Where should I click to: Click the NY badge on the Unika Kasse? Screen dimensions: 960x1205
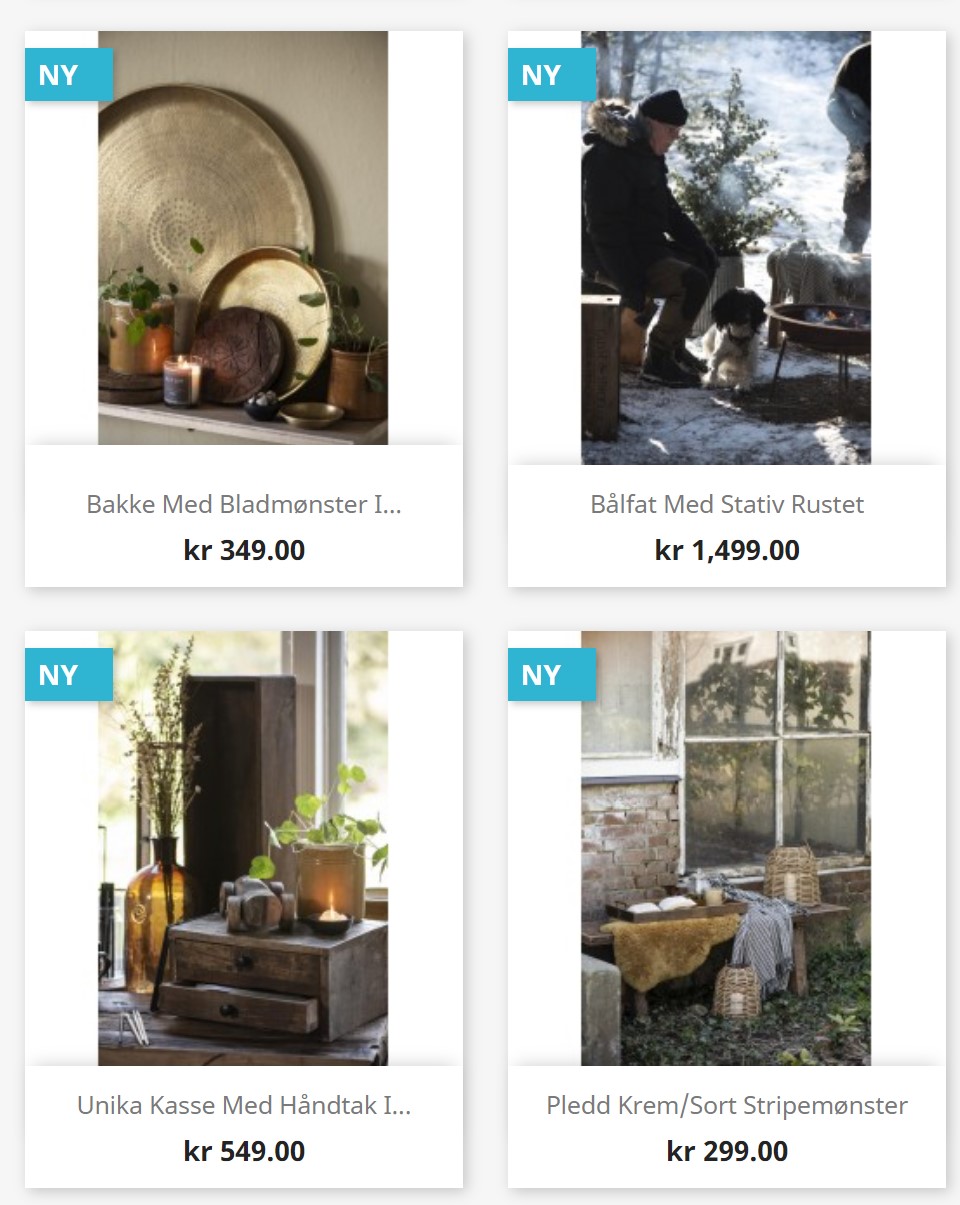(69, 675)
